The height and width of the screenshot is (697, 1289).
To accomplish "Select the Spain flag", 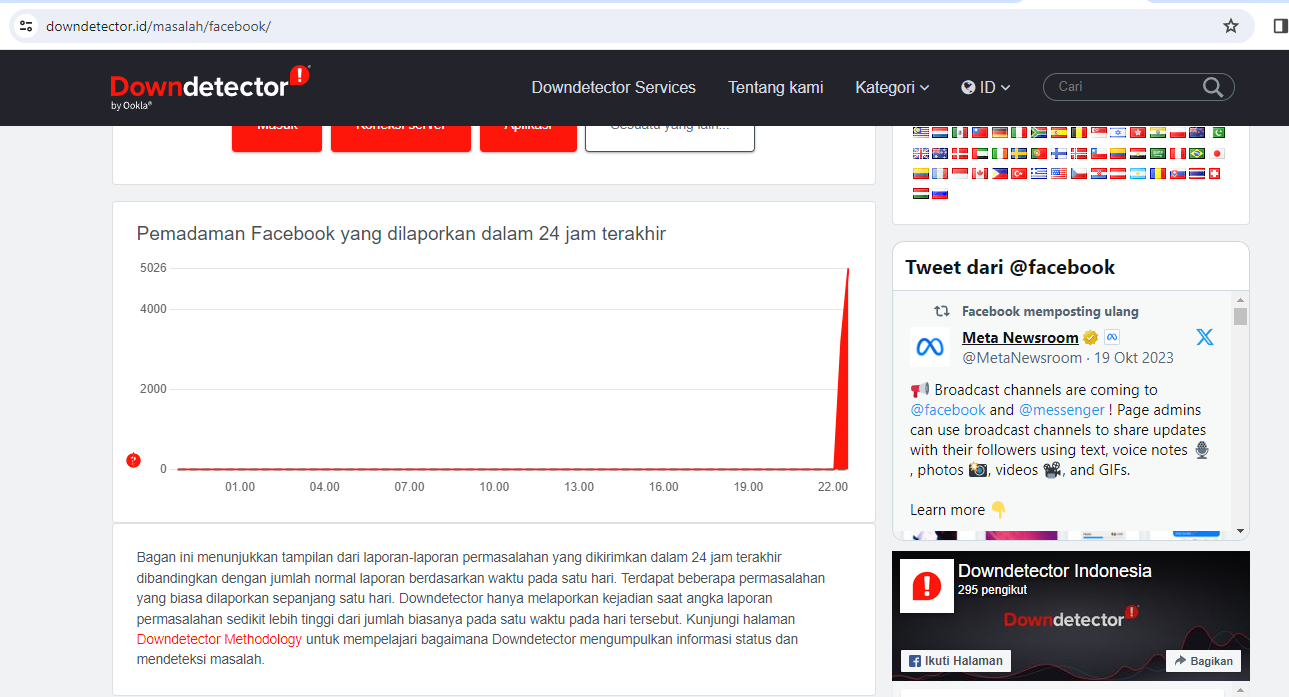I will pos(1059,132).
